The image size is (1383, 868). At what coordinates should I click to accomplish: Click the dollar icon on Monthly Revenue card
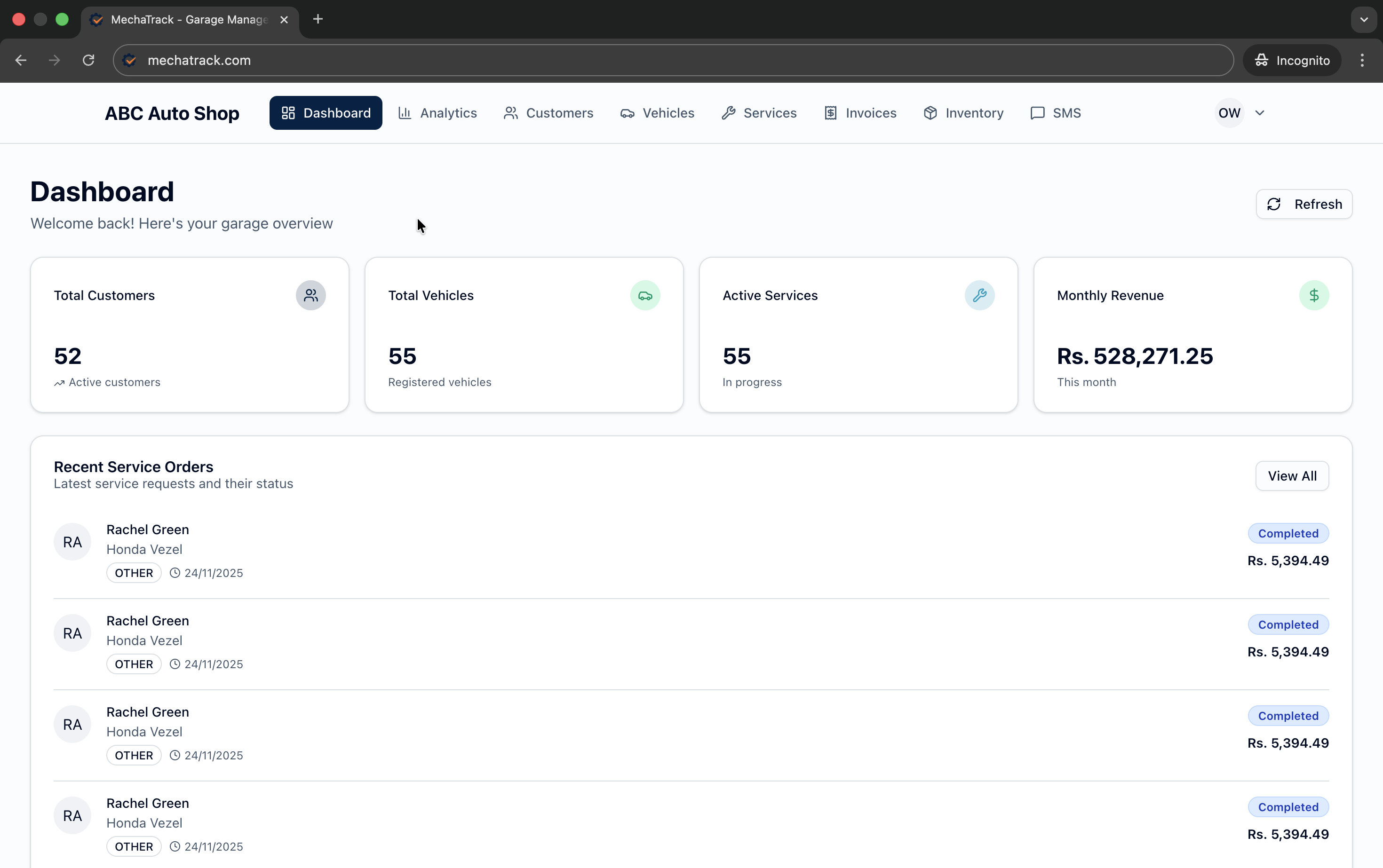point(1314,295)
